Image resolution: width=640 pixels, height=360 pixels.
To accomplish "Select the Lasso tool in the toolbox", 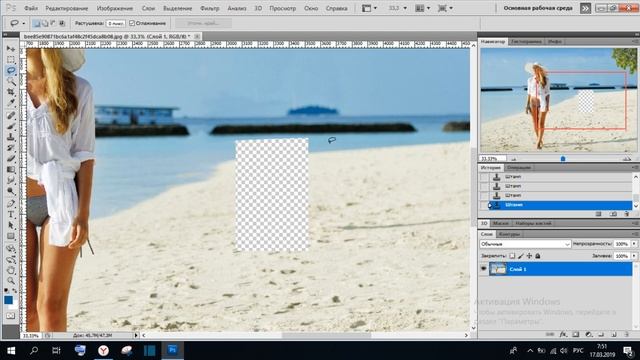I will click(11, 70).
